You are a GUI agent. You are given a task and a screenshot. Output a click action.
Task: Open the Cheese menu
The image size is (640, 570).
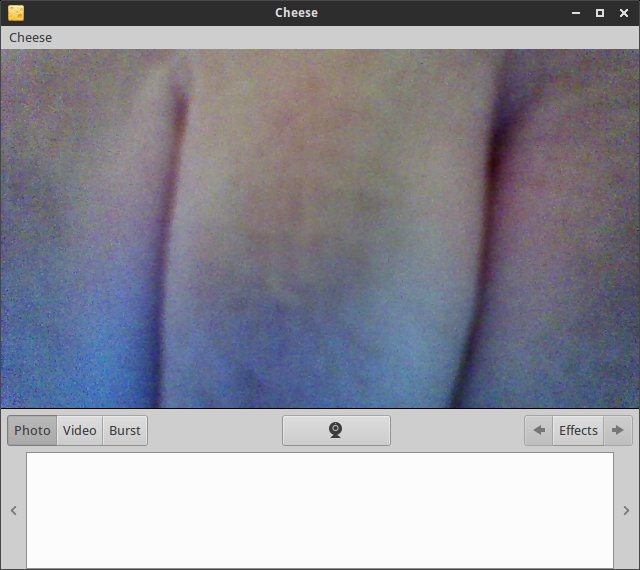click(x=30, y=38)
